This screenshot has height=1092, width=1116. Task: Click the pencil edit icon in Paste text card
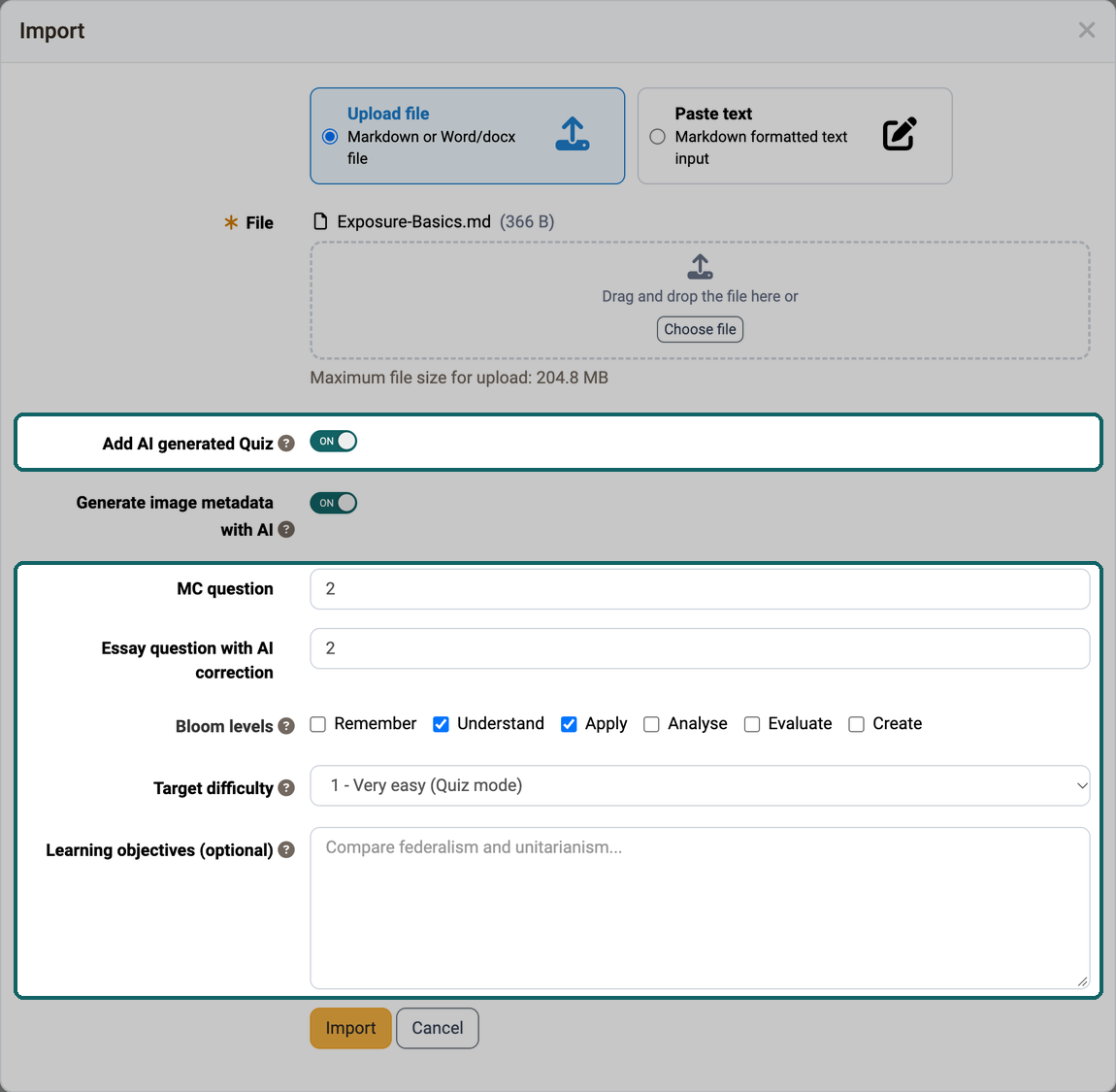[x=900, y=134]
